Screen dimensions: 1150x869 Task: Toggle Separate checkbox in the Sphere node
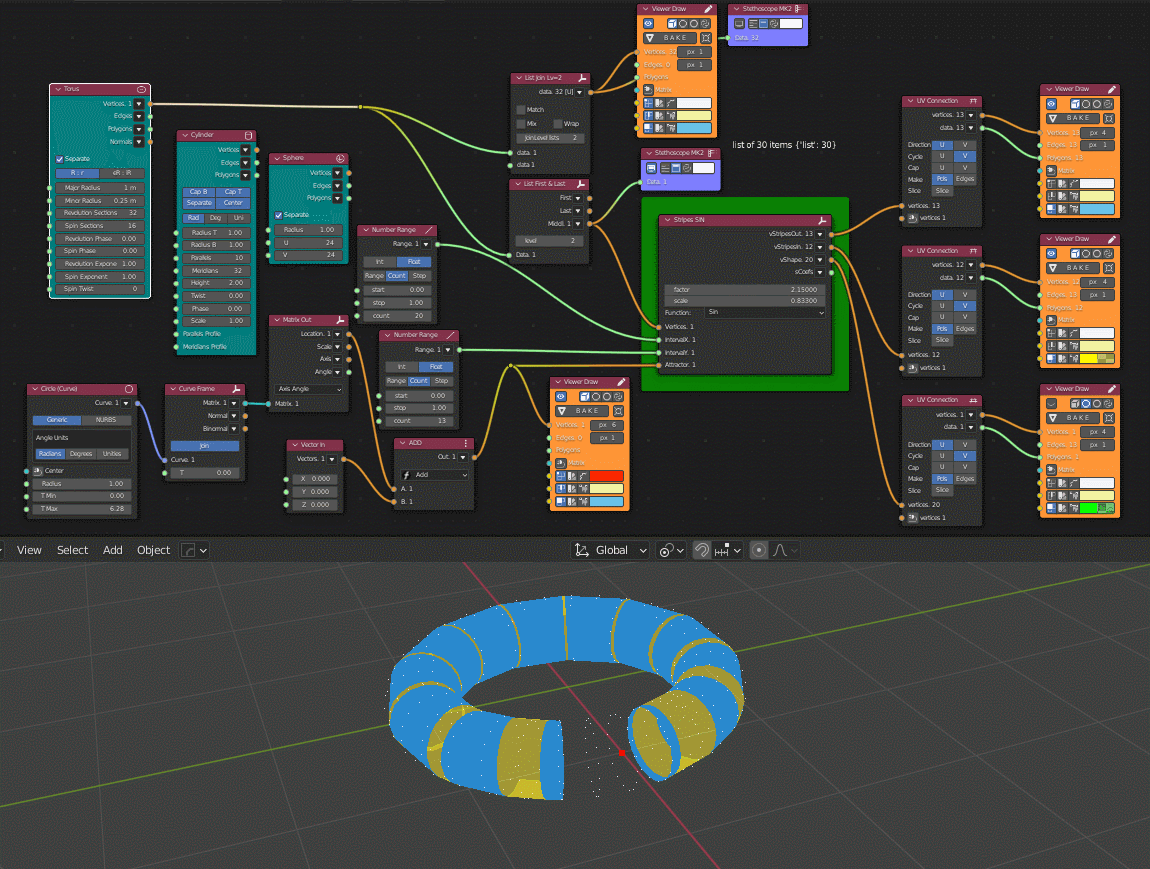[279, 215]
